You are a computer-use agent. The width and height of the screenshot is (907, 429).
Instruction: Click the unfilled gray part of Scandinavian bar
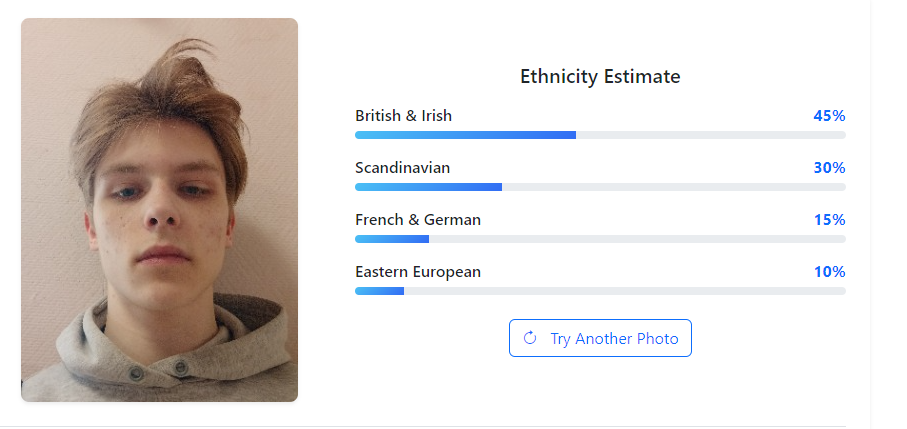673,187
